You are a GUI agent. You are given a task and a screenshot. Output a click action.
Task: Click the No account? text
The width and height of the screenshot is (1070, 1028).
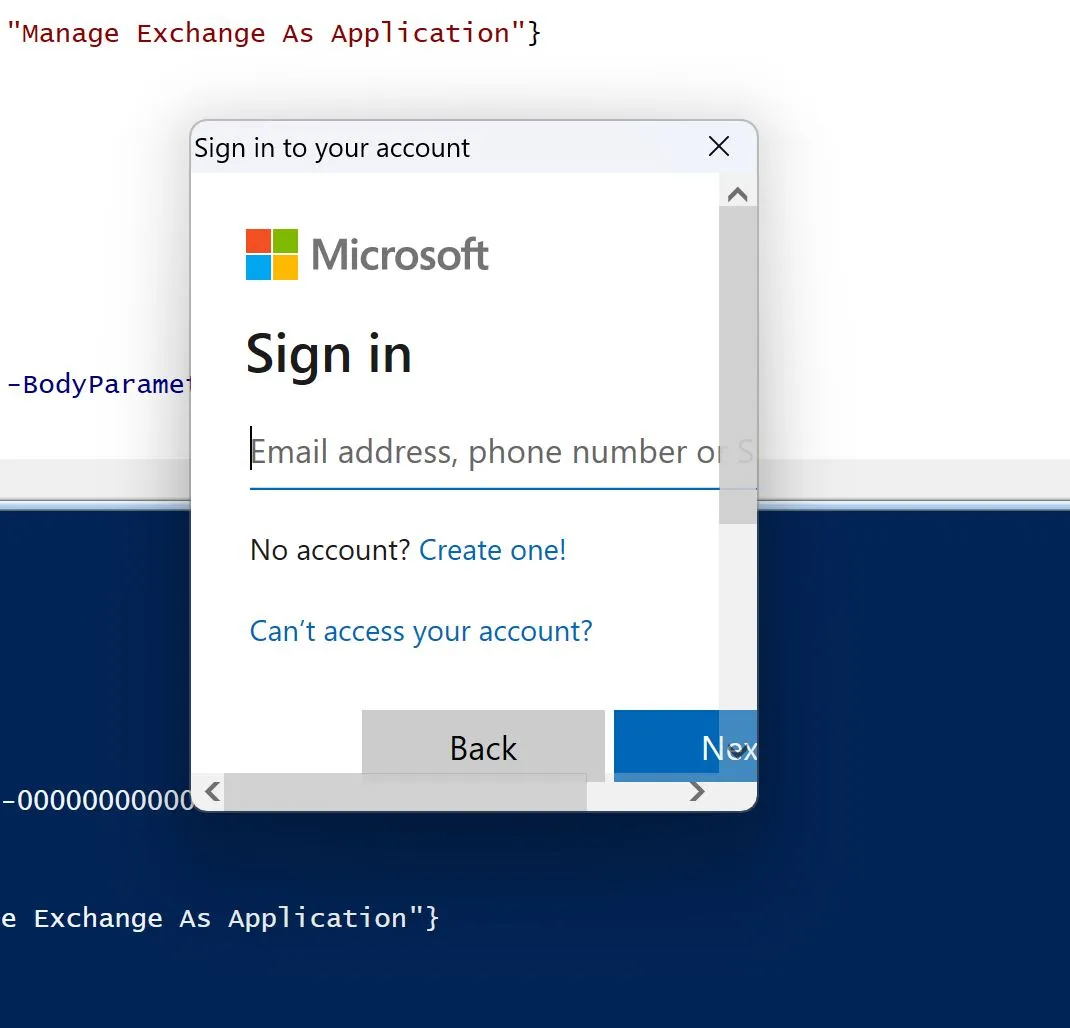tap(330, 549)
